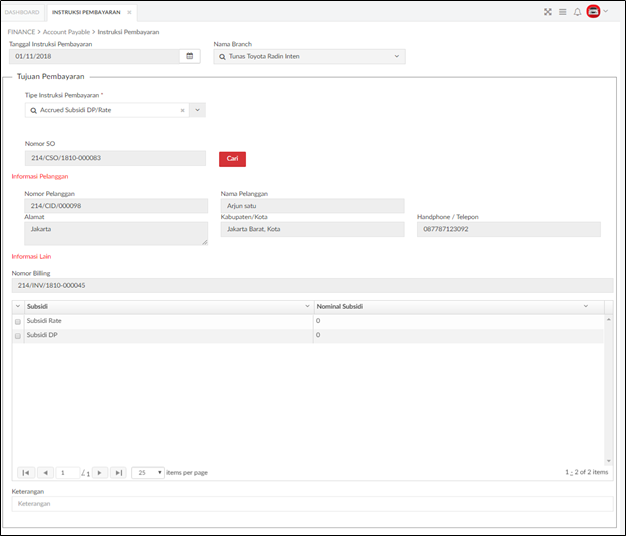Open the items per page selector
The width and height of the screenshot is (626, 536).
coord(148,473)
